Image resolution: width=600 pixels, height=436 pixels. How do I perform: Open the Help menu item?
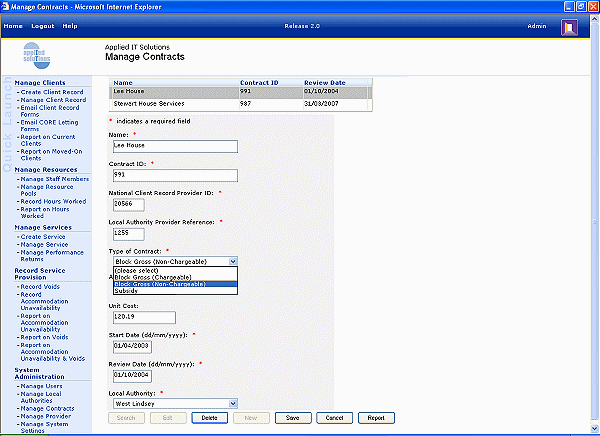pyautogui.click(x=70, y=25)
